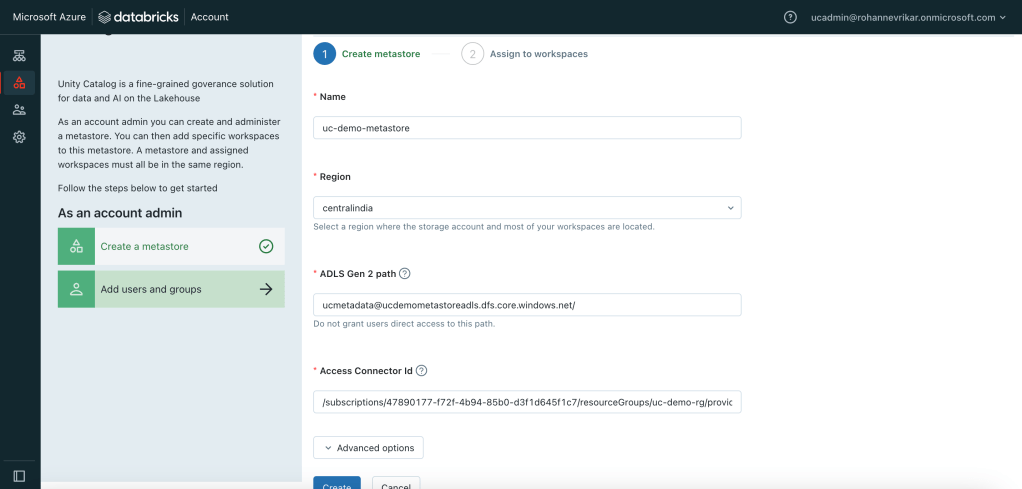Click the Databricks logo
The height and width of the screenshot is (489, 1022).
coord(140,17)
